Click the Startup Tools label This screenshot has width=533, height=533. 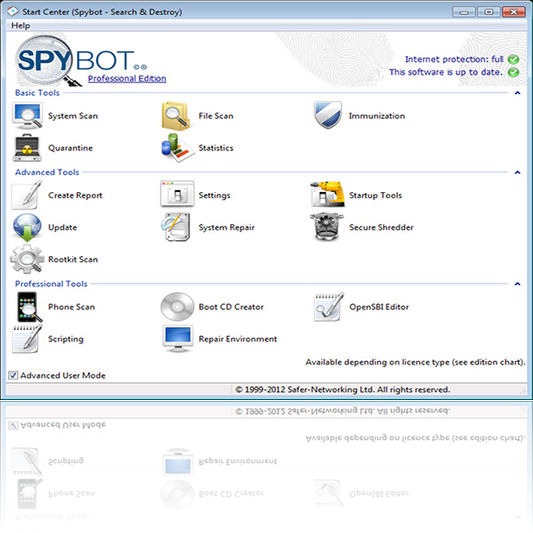point(375,195)
